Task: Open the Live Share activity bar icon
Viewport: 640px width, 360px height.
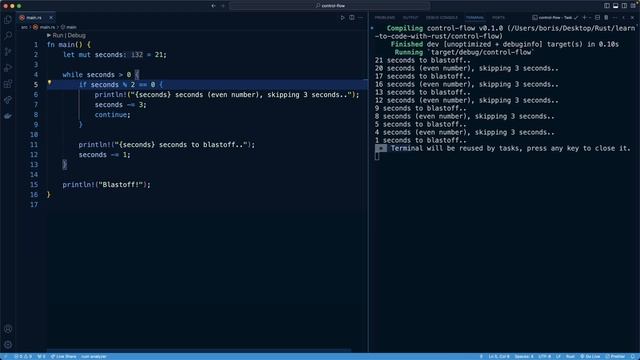Action: point(8,100)
